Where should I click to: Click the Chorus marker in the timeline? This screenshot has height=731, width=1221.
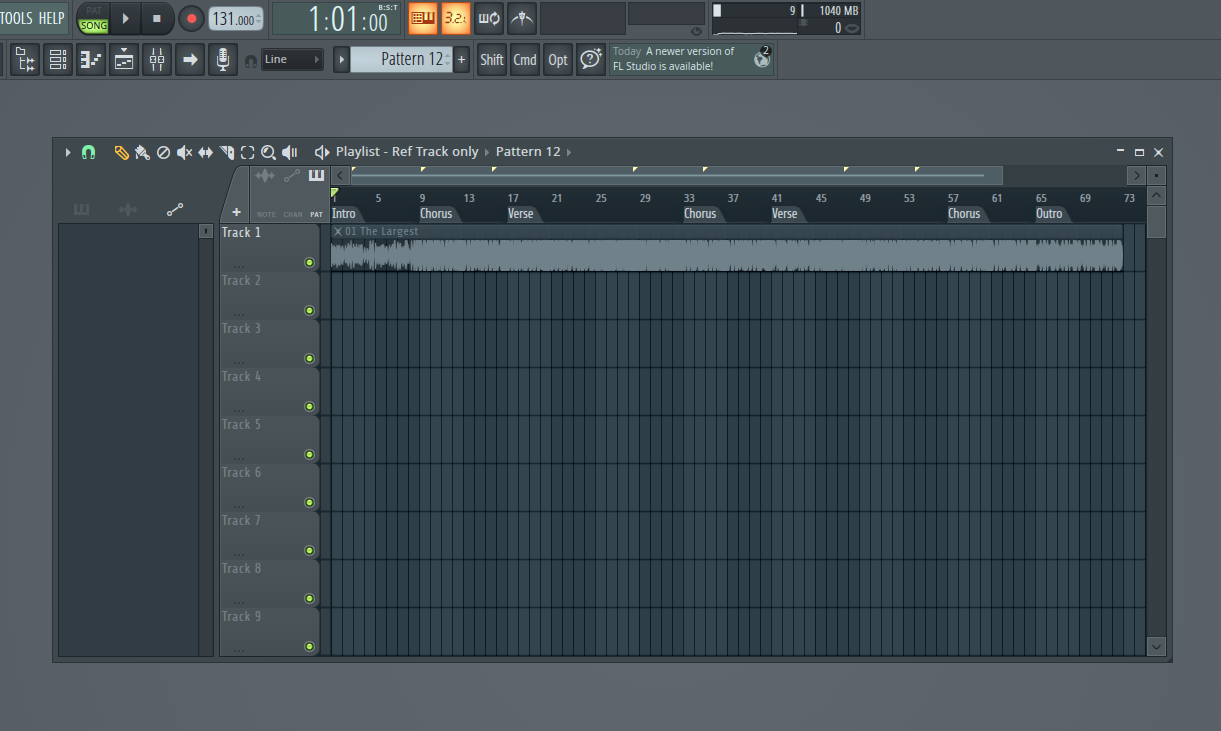click(x=436, y=213)
